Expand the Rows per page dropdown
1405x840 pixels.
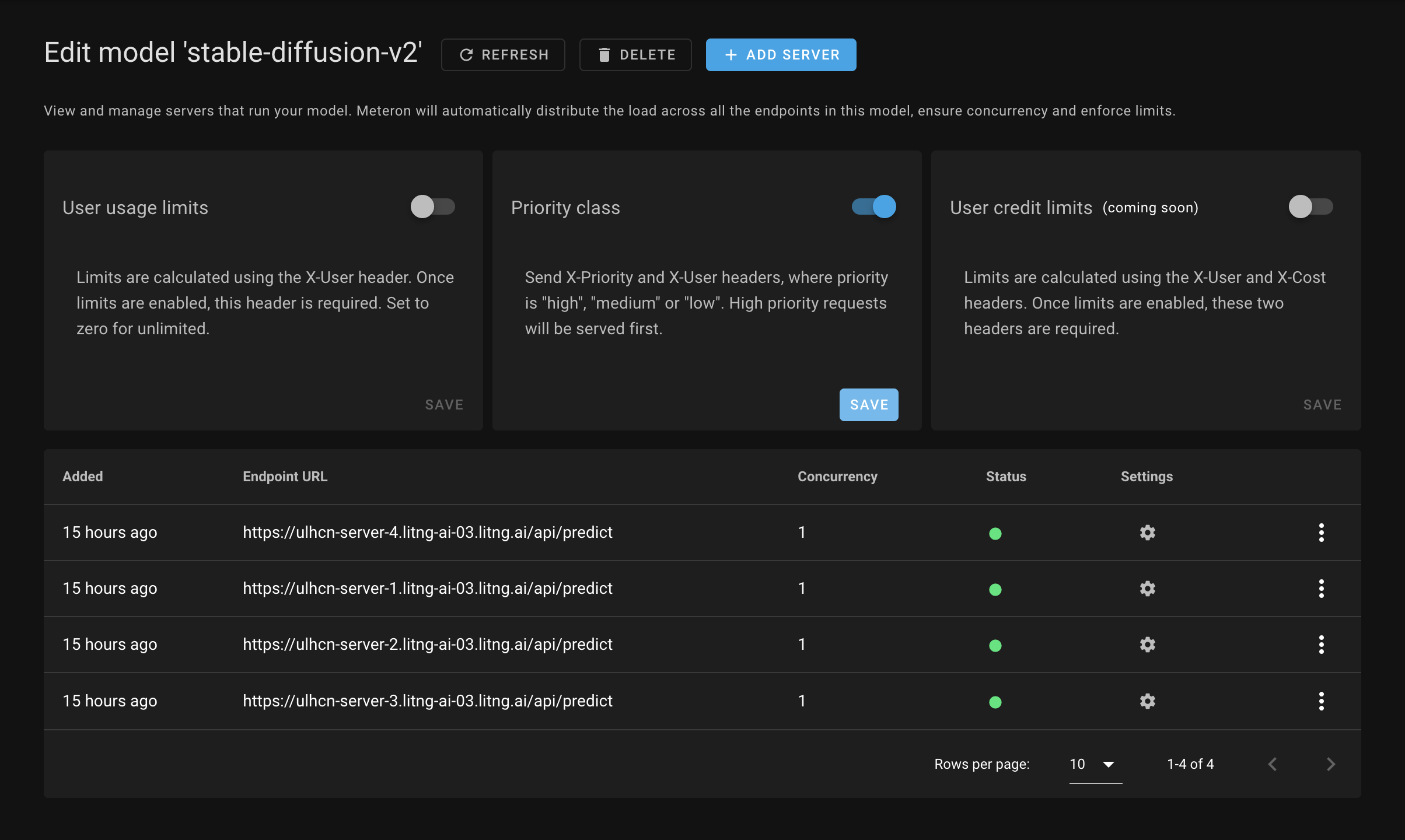[1095, 764]
